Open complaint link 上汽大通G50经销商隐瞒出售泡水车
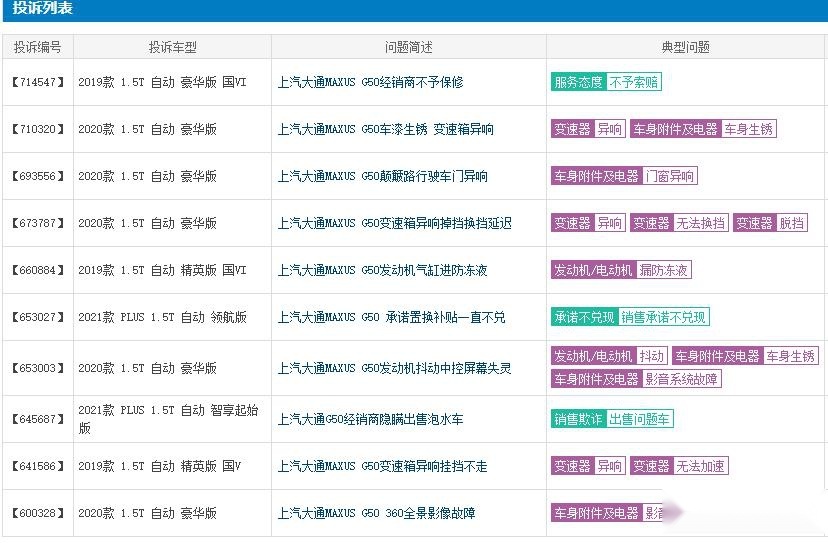The image size is (828, 543). (371, 419)
